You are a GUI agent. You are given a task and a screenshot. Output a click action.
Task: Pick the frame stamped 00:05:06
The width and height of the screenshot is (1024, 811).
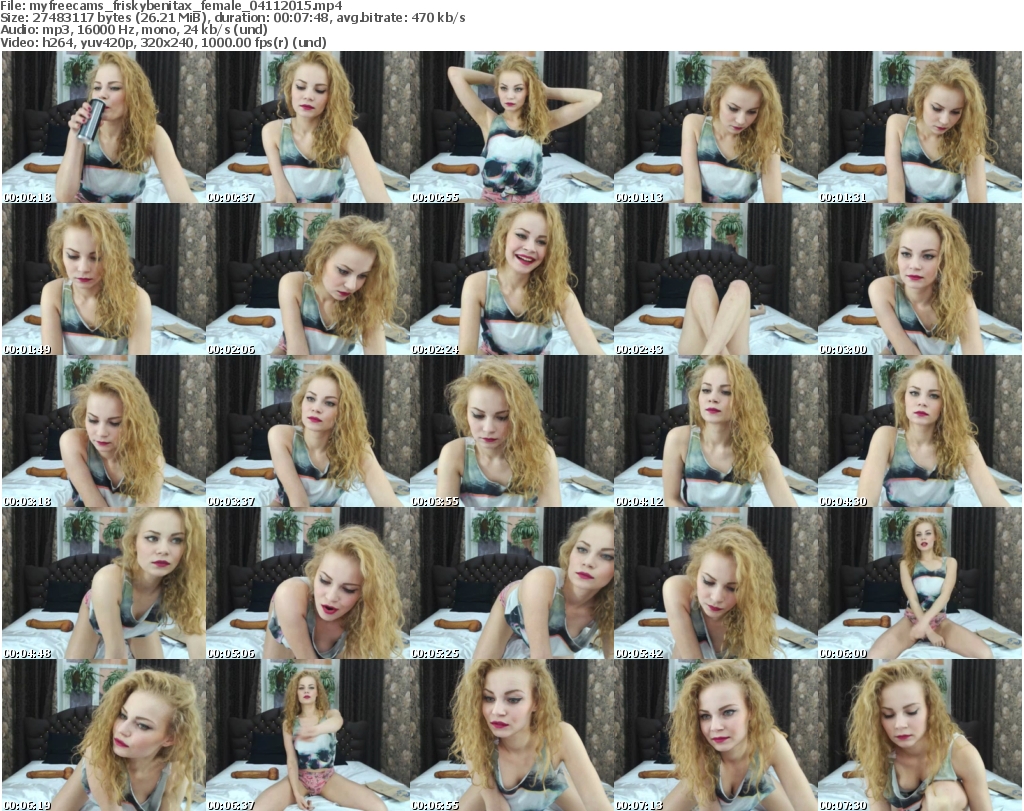pyautogui.click(x=308, y=583)
